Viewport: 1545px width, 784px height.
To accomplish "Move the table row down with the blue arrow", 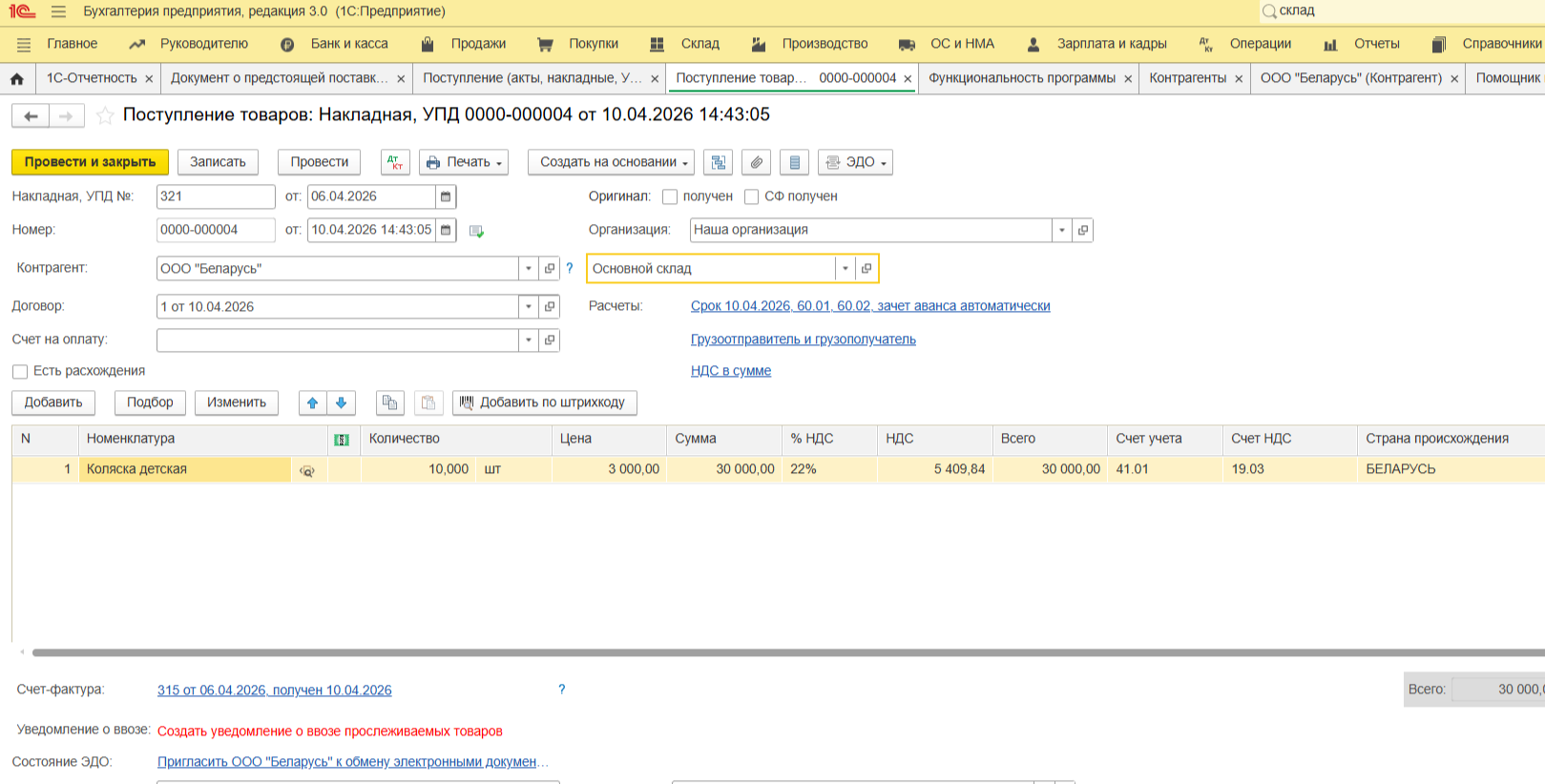I will [341, 402].
